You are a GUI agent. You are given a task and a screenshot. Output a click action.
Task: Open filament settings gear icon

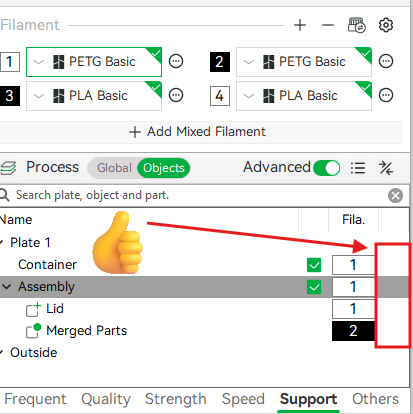(386, 25)
